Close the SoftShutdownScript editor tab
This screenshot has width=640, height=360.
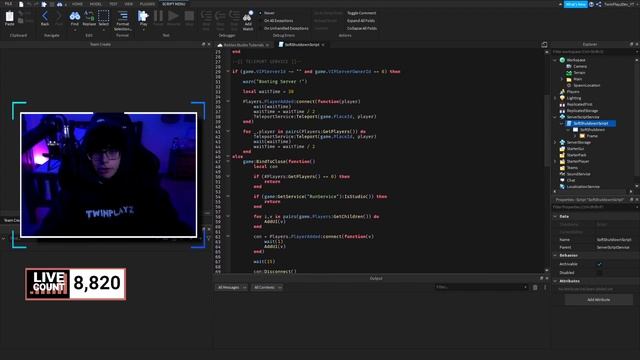coord(323,45)
